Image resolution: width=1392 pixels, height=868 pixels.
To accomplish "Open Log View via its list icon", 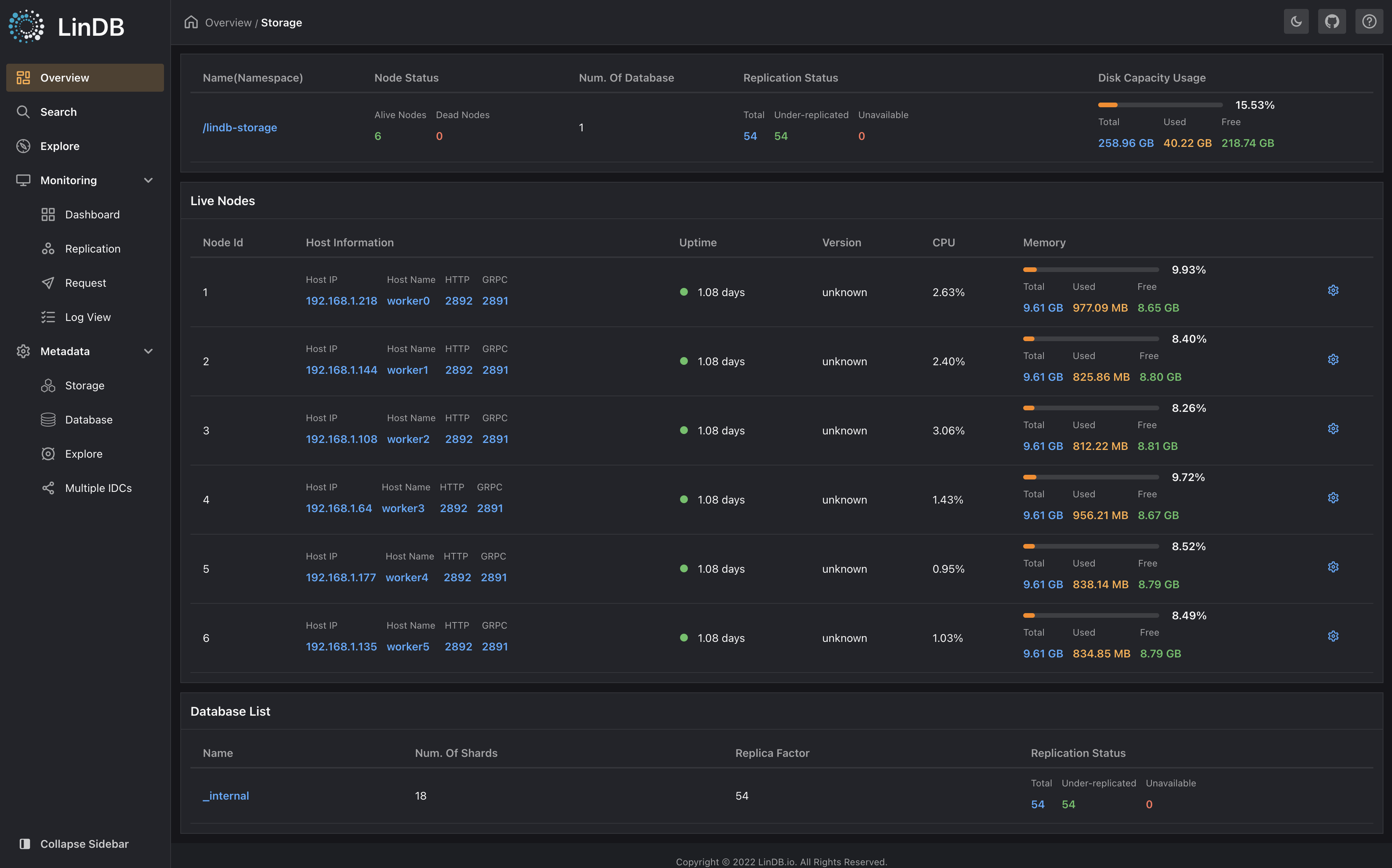I will click(x=48, y=316).
